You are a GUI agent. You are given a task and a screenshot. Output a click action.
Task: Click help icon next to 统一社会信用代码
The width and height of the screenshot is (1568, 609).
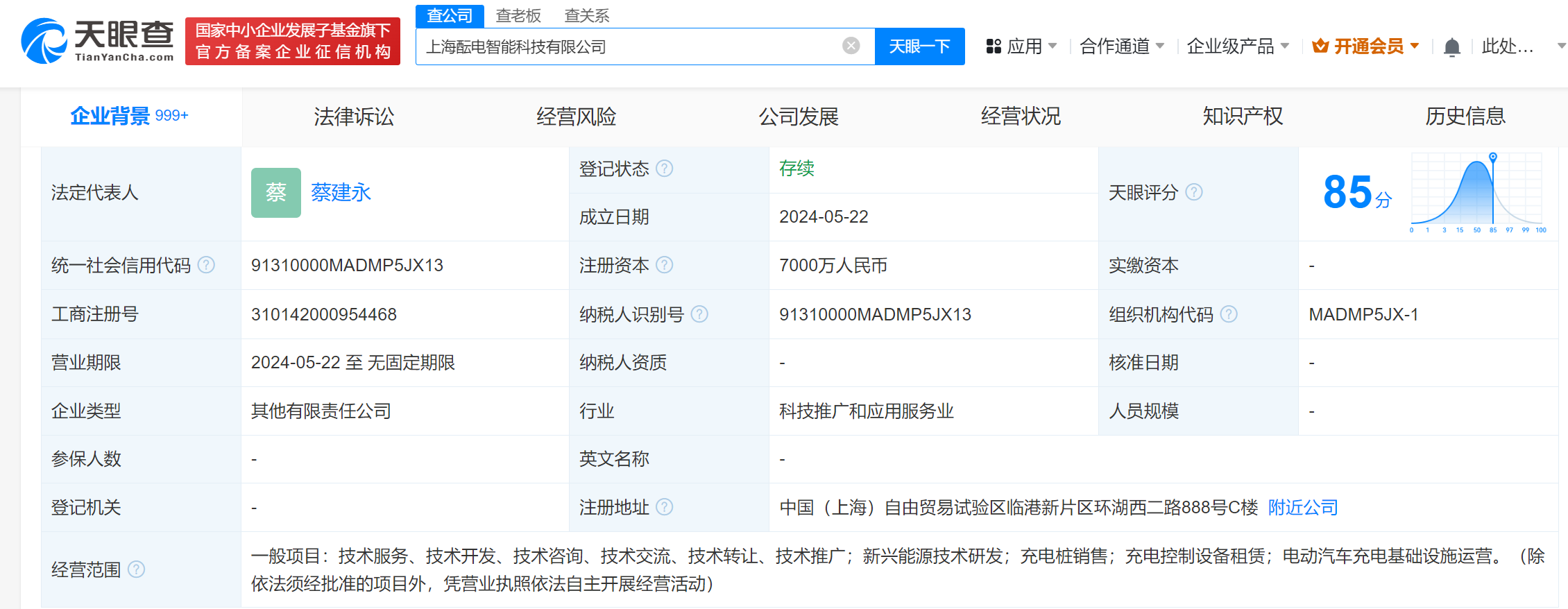tap(206, 265)
